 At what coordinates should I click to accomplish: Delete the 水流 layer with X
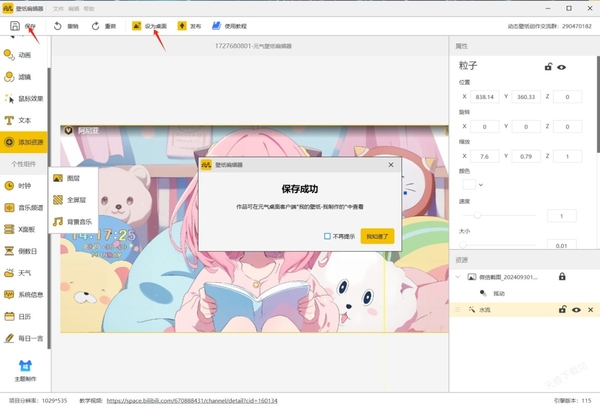click(x=590, y=310)
